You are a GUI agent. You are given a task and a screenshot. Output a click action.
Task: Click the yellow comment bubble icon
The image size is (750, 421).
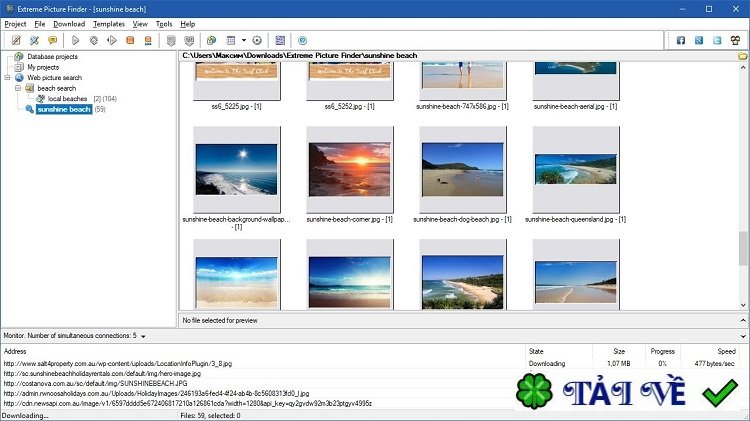tap(52, 41)
